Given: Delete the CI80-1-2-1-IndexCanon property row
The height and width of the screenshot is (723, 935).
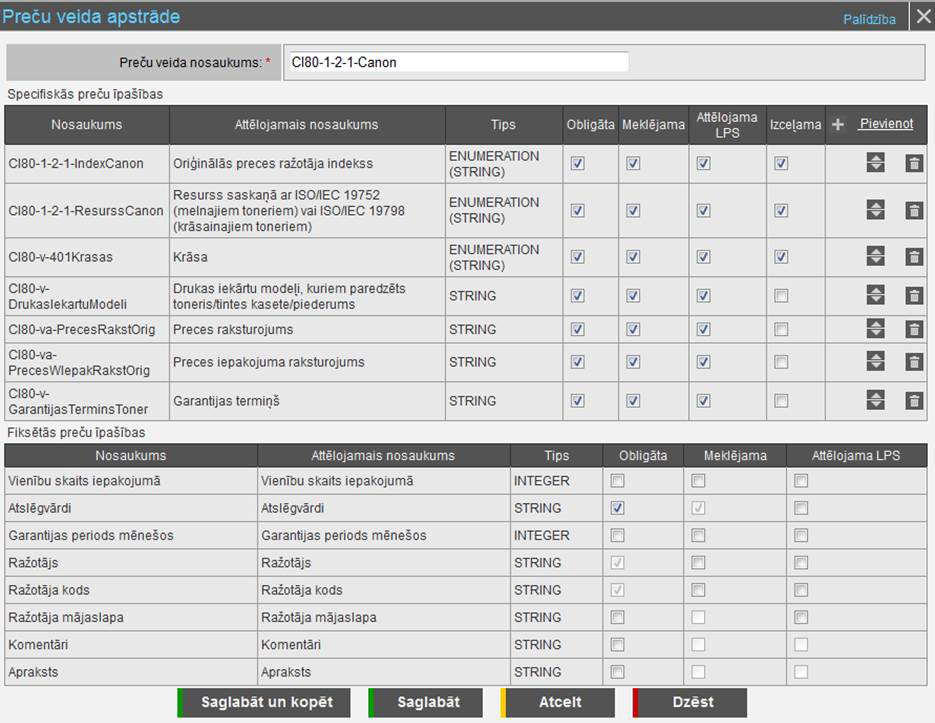Looking at the screenshot, I should click(913, 163).
